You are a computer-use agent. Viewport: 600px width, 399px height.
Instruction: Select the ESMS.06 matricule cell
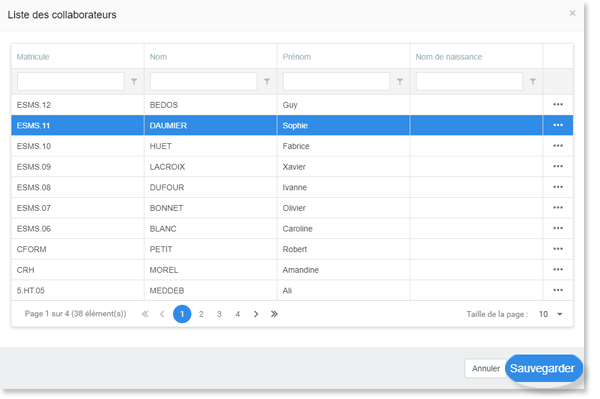pyautogui.click(x=77, y=229)
